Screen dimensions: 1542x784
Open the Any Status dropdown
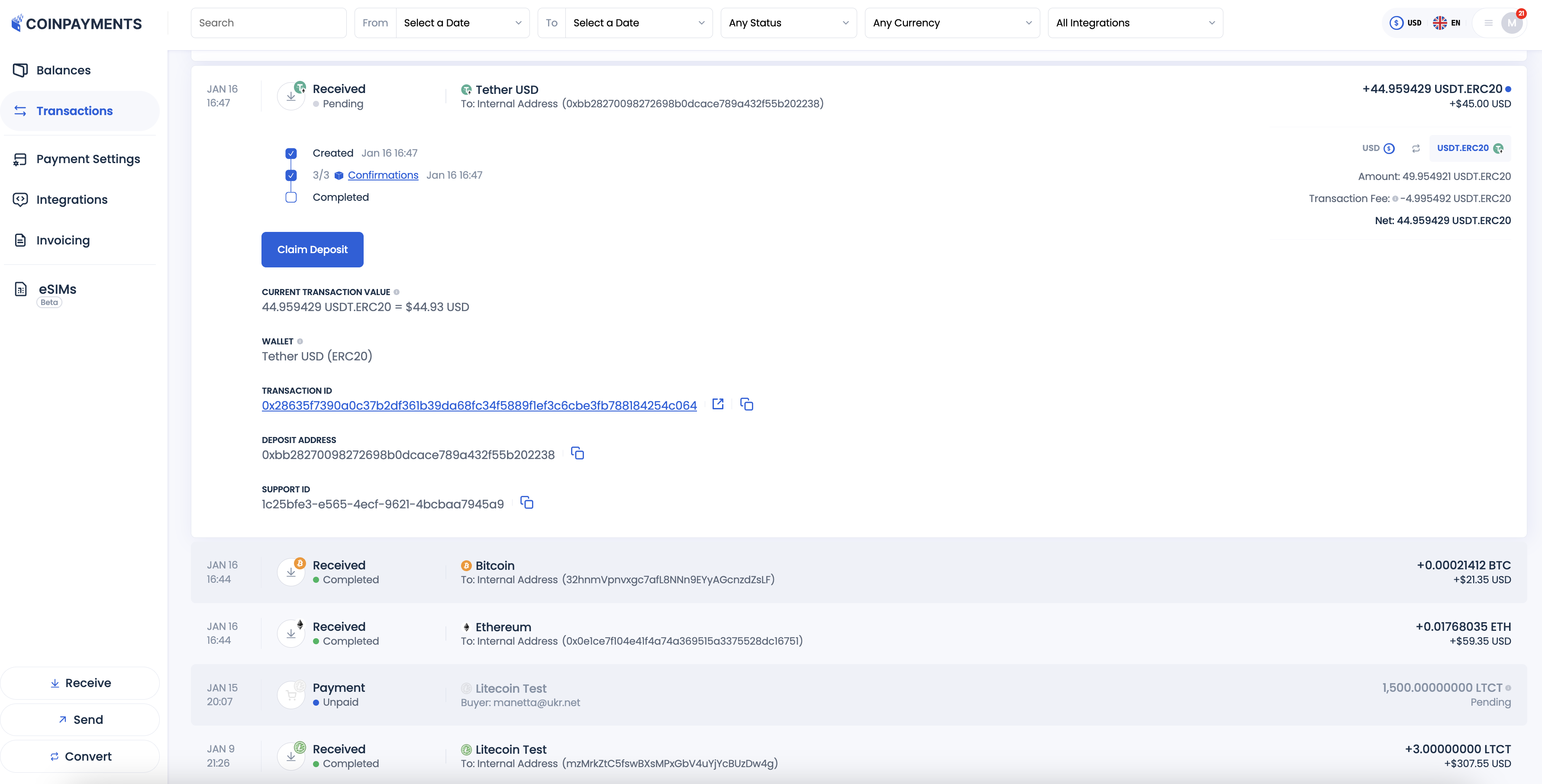click(788, 23)
